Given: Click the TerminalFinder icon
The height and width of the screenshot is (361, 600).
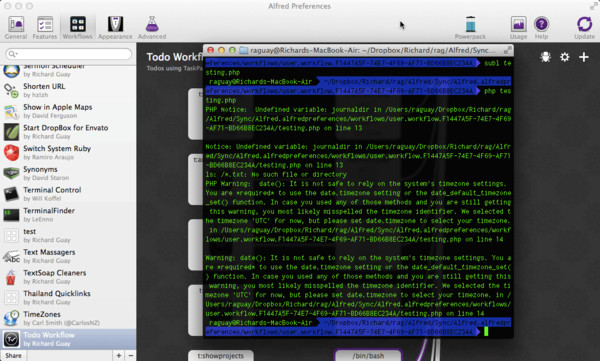Looking at the screenshot, I should pos(11,215).
